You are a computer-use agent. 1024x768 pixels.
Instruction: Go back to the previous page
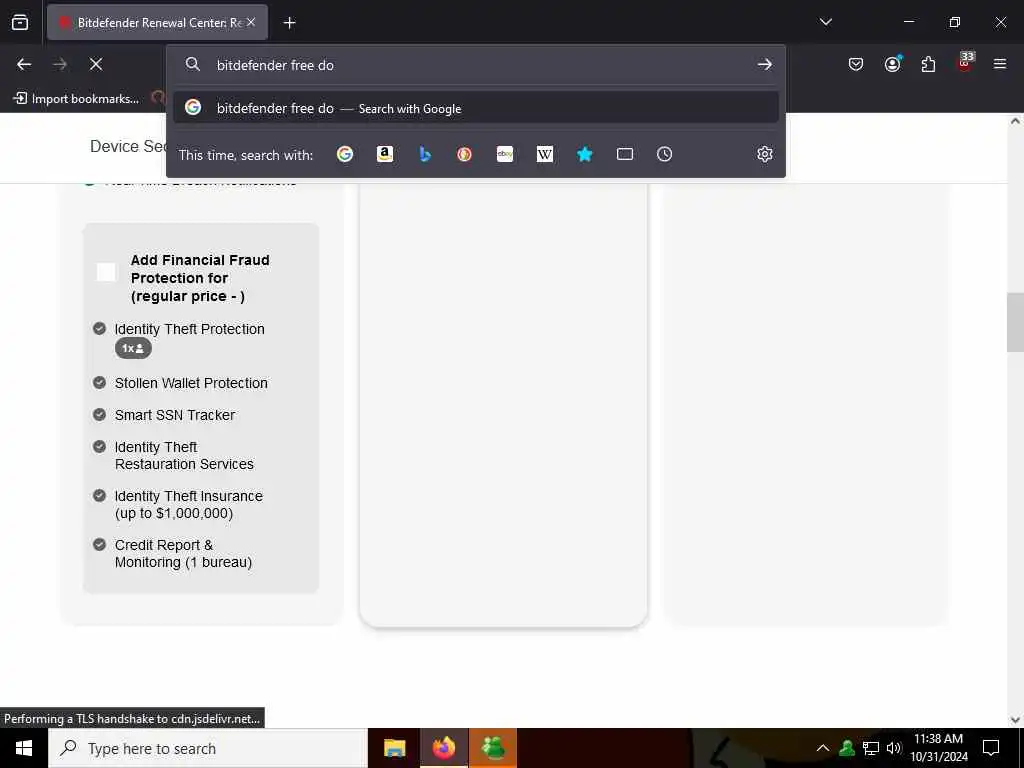click(x=24, y=64)
